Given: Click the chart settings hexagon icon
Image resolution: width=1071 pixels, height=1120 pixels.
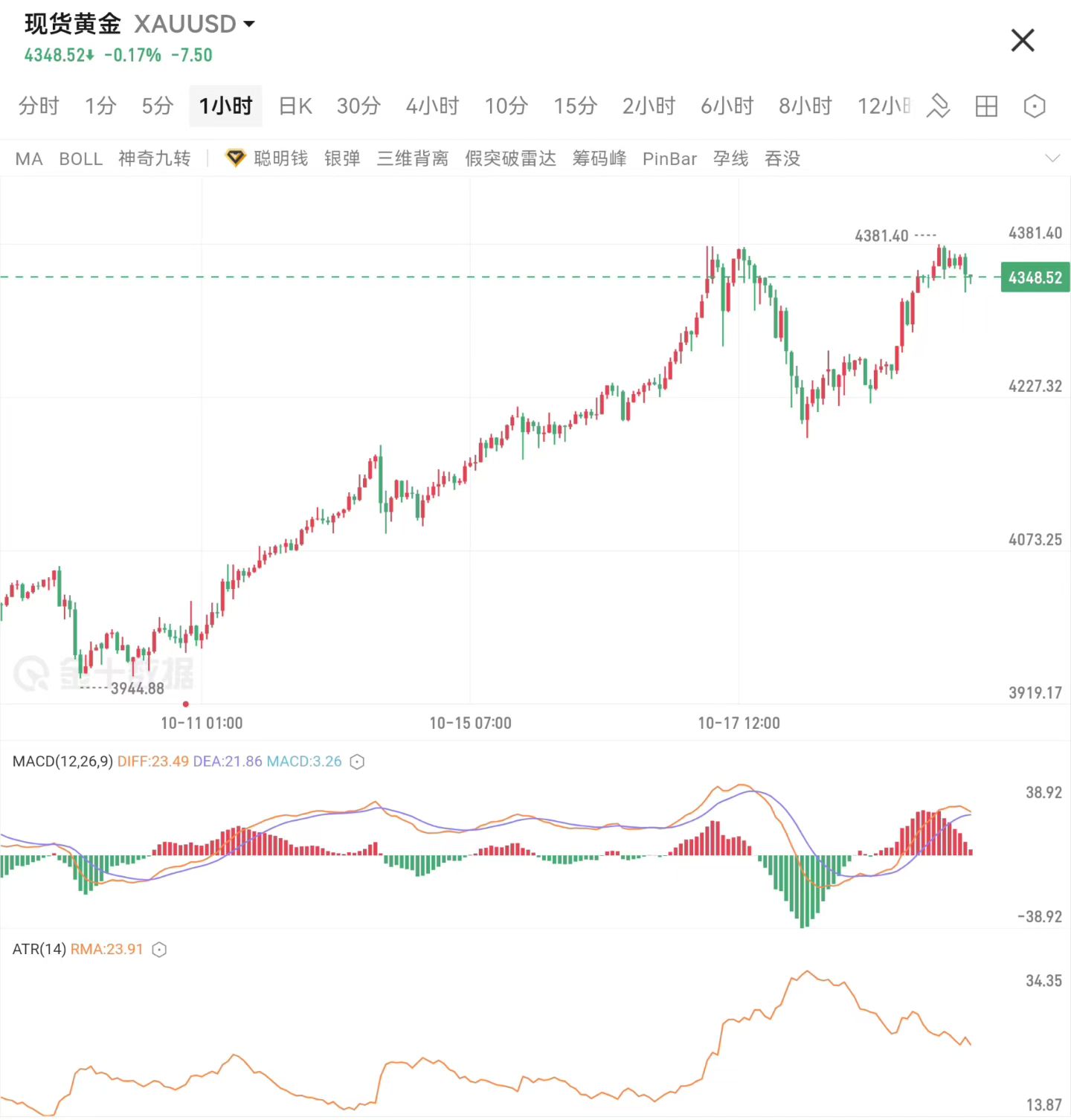Looking at the screenshot, I should click(1035, 106).
